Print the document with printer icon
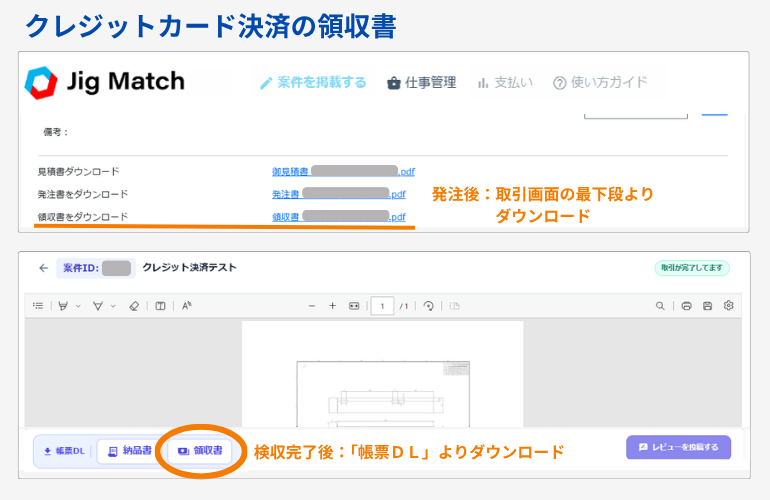Viewport: 770px width, 500px height. point(687,306)
